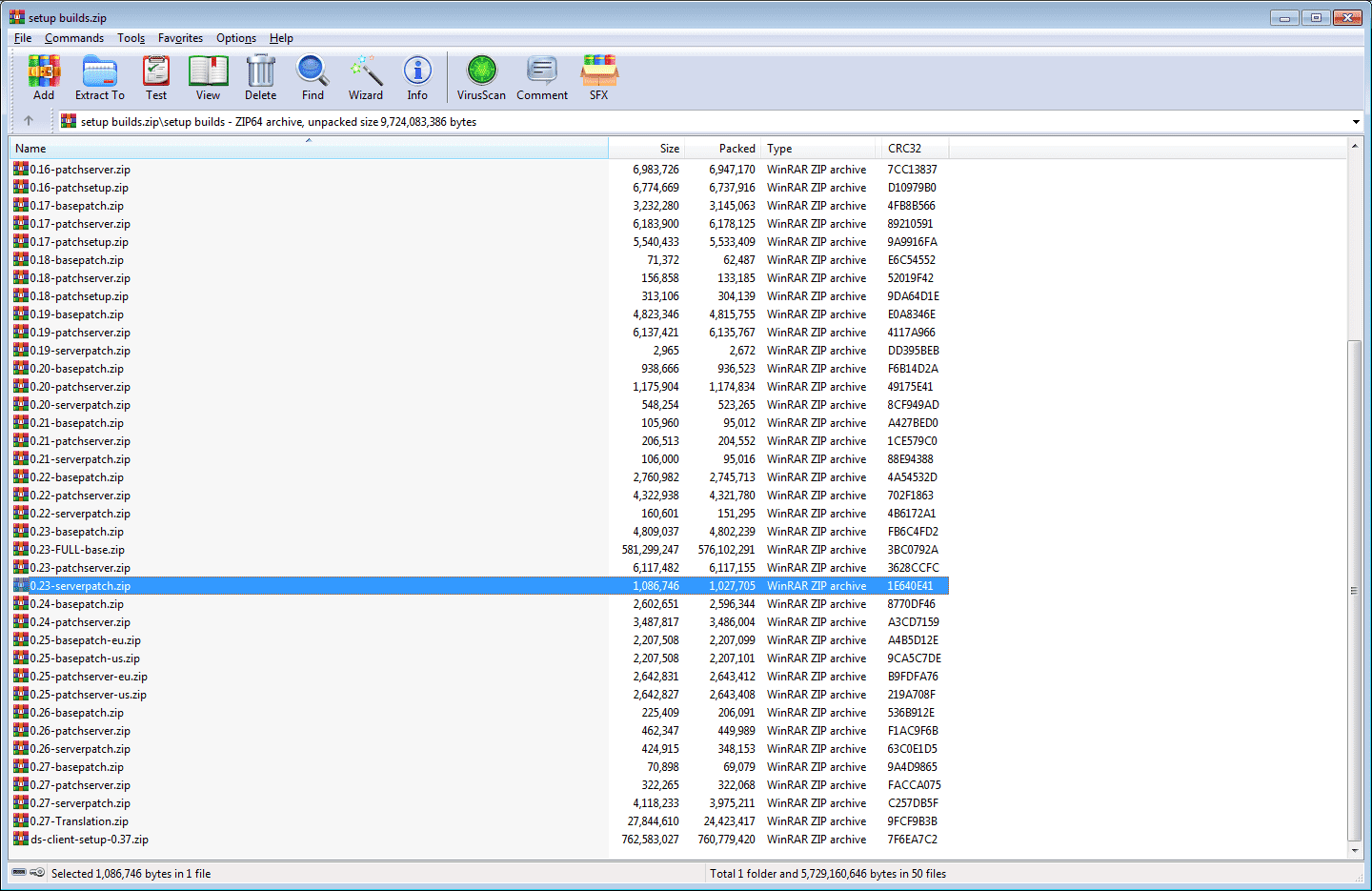
Task: Open the File menu
Action: 23,38
